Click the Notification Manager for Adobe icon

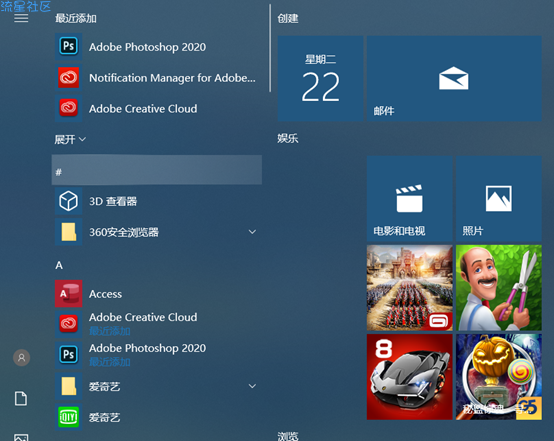click(69, 77)
